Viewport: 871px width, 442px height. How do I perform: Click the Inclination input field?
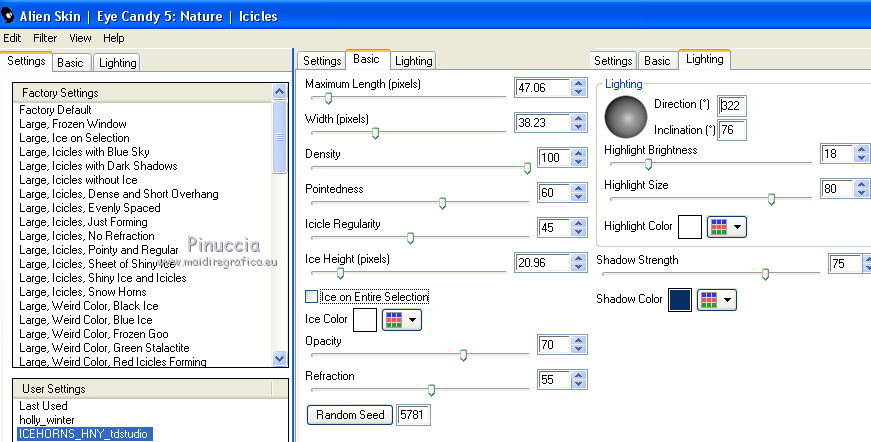point(732,130)
